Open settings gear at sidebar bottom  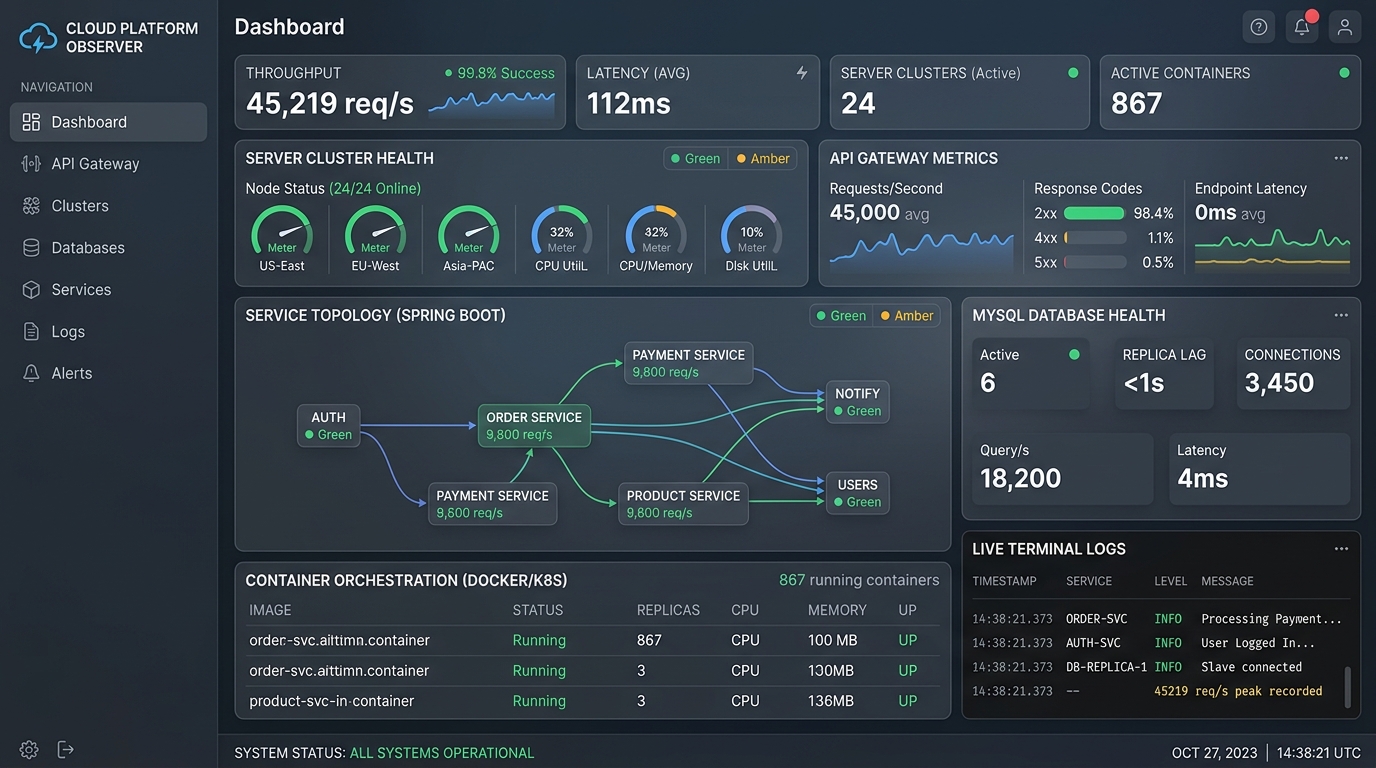29,750
